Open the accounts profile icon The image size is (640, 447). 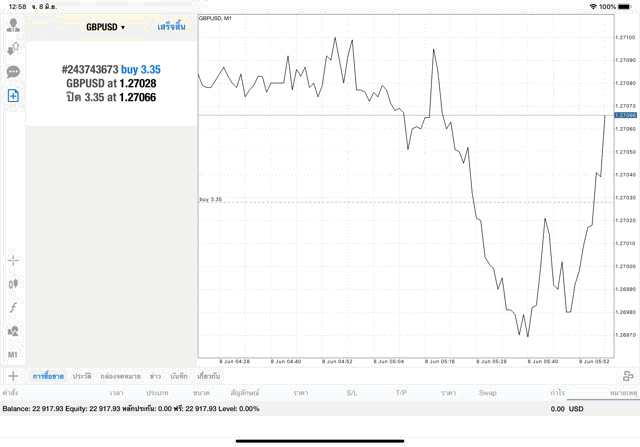pos(13,25)
